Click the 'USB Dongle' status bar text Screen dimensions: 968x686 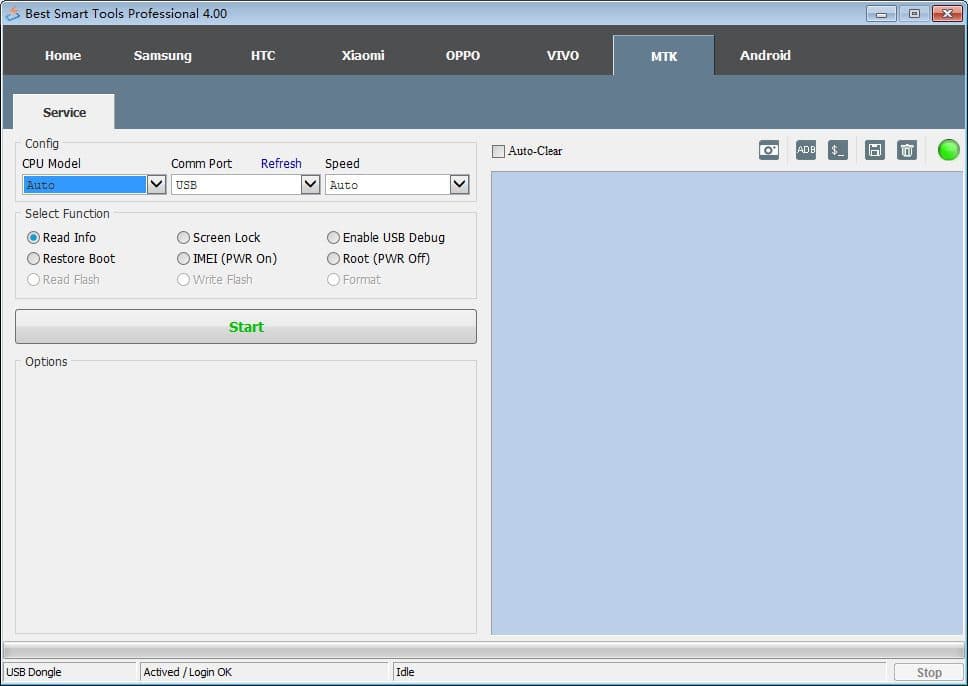click(33, 672)
